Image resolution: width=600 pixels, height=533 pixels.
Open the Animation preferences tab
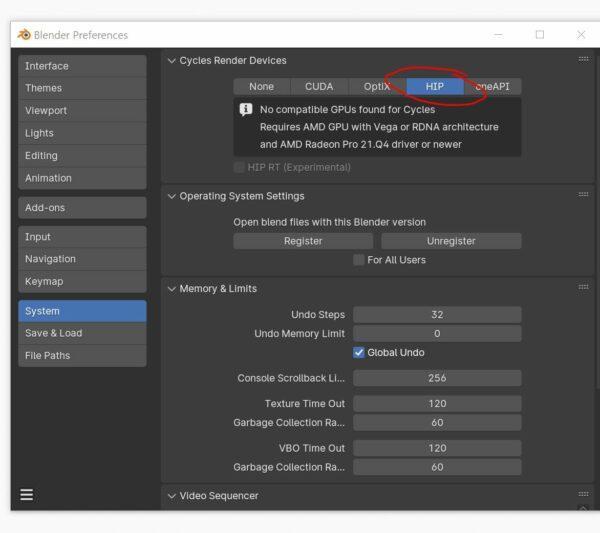pos(82,178)
